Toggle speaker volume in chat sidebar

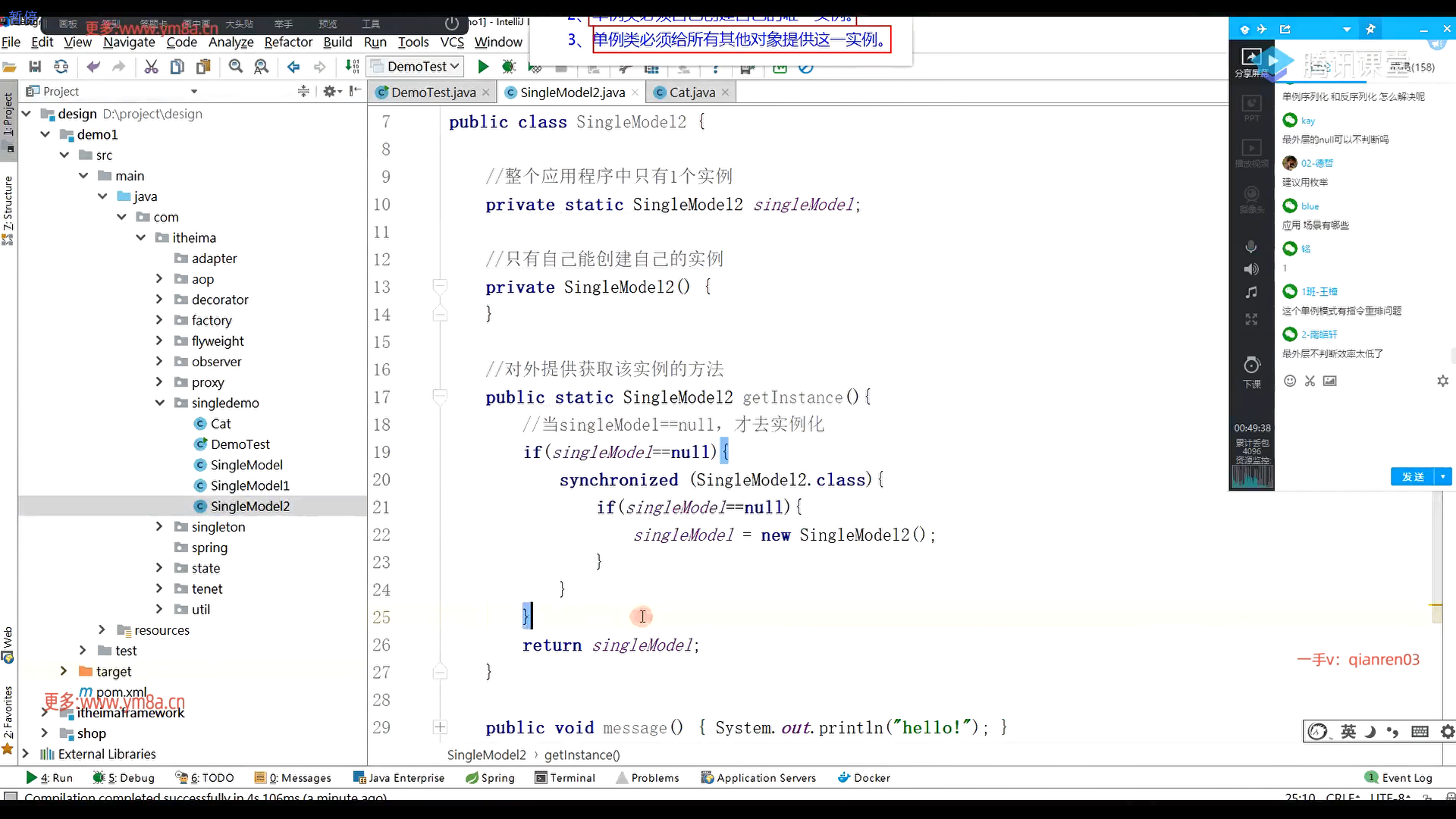[1251, 269]
